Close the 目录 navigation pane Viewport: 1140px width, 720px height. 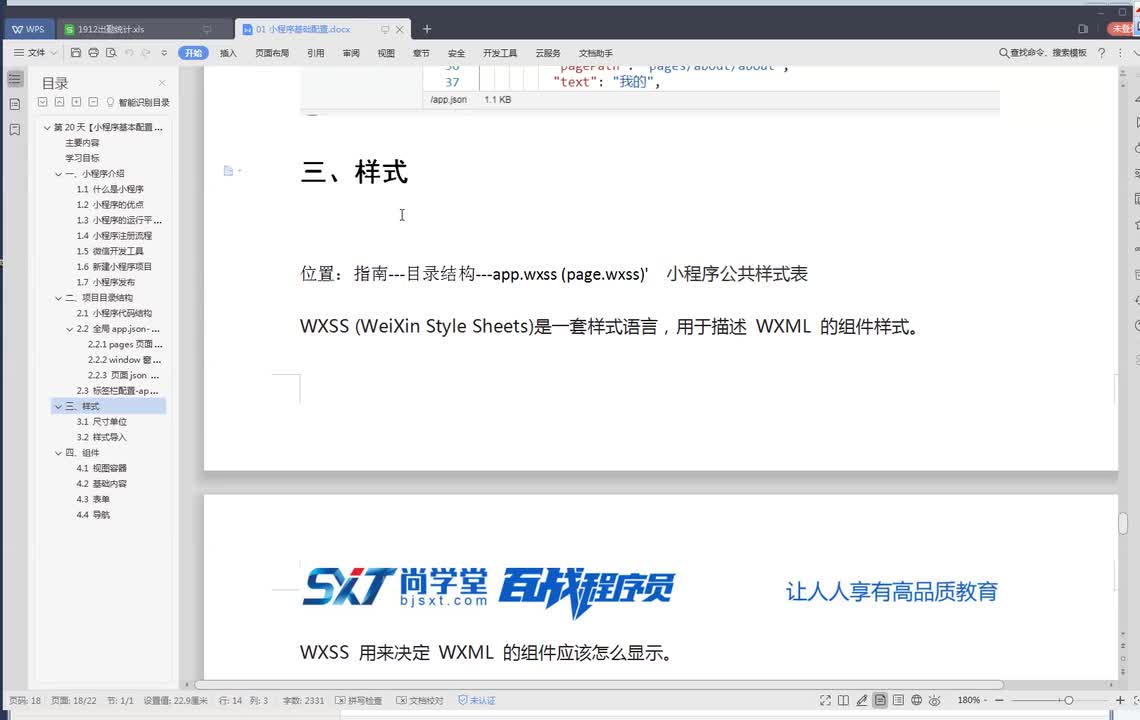tap(162, 83)
